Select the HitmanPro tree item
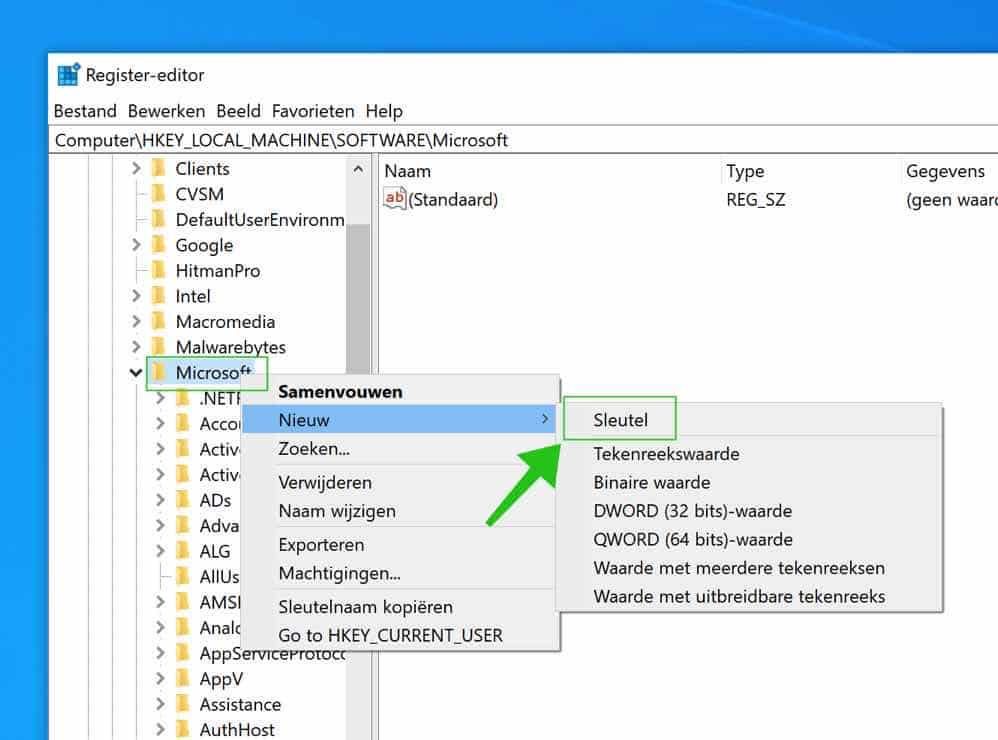998x740 pixels. click(218, 270)
